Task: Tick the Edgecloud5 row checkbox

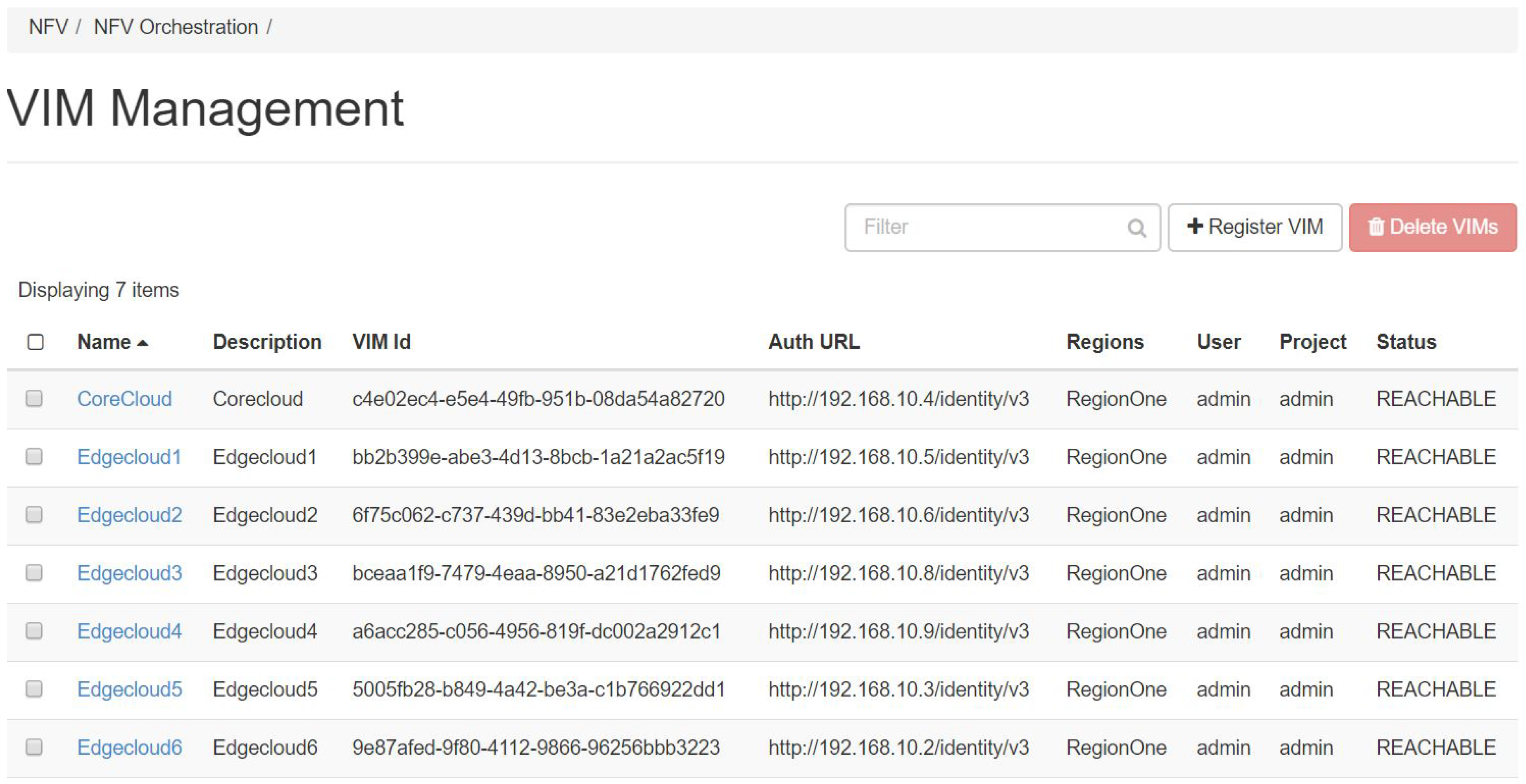Action: click(34, 689)
